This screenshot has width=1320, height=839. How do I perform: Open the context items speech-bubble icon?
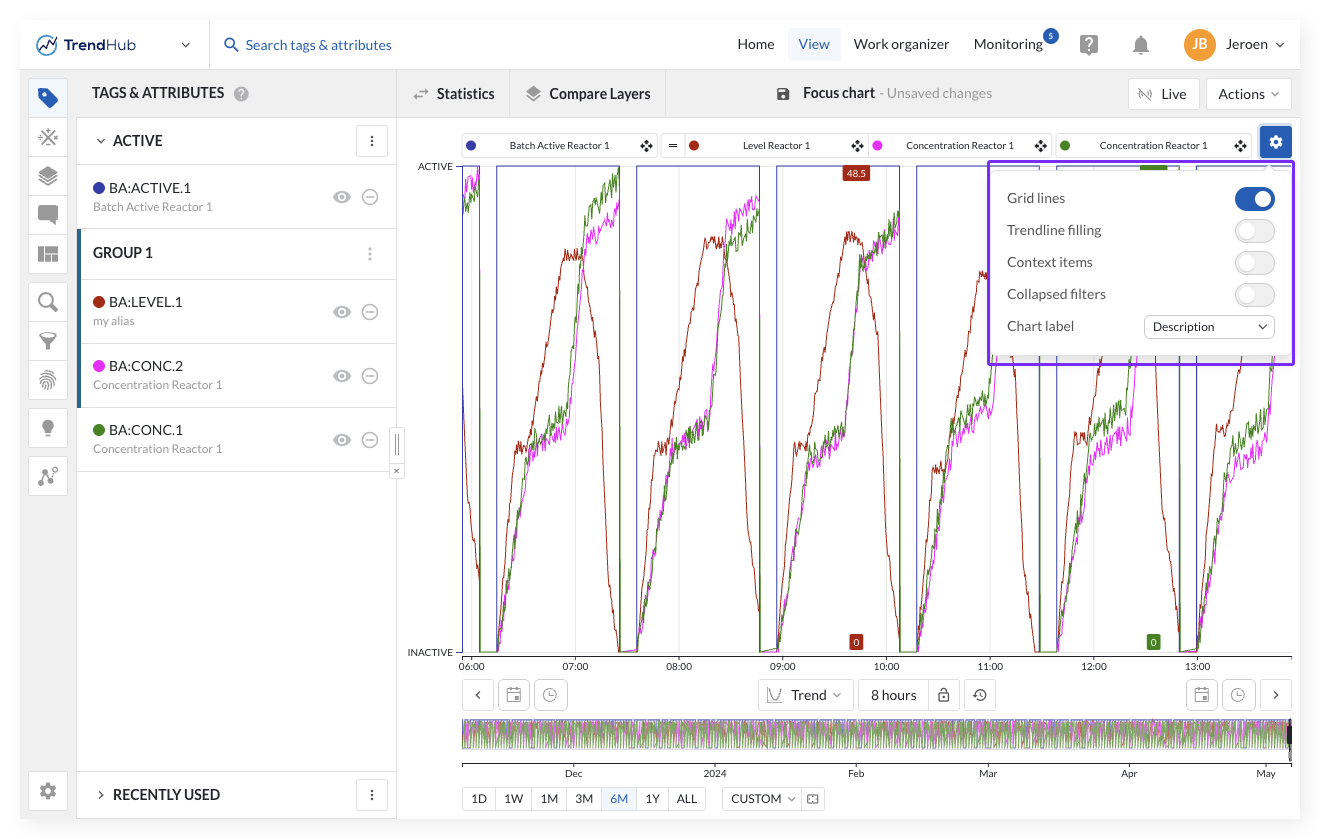48,215
